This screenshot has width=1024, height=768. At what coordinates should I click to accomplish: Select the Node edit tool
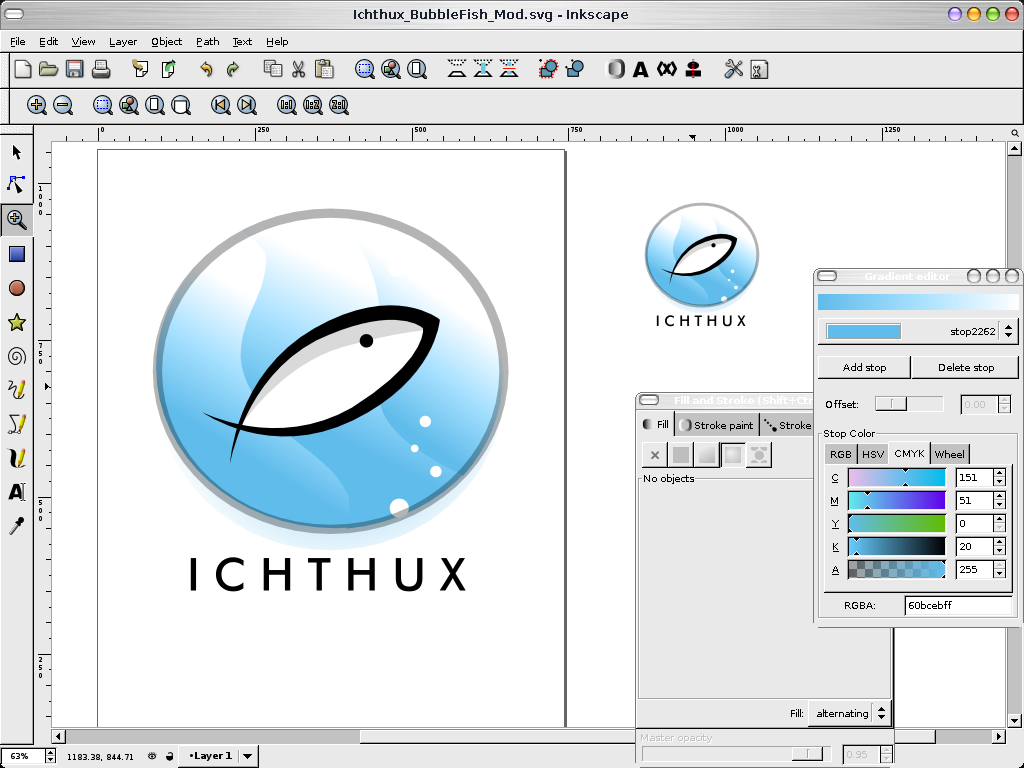(x=16, y=185)
